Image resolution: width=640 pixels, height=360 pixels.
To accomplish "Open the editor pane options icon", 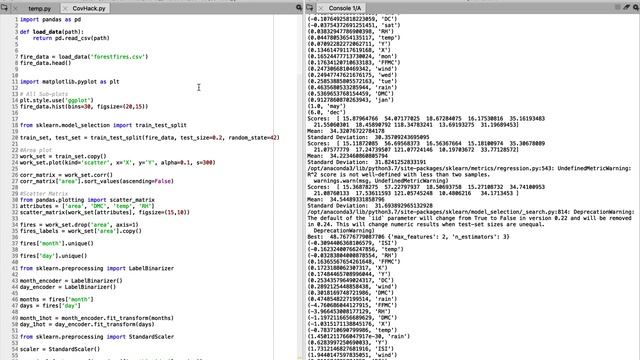I will (x=299, y=8).
